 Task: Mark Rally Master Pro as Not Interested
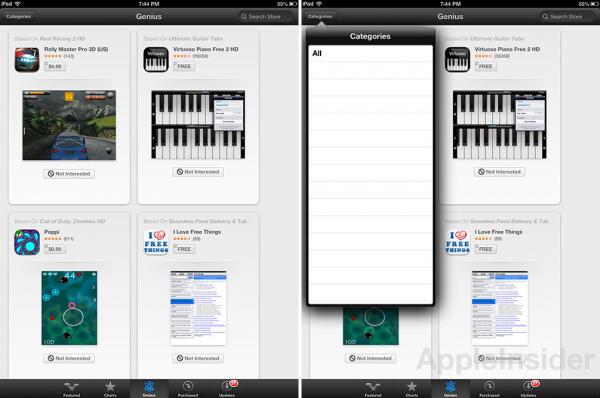(69, 174)
